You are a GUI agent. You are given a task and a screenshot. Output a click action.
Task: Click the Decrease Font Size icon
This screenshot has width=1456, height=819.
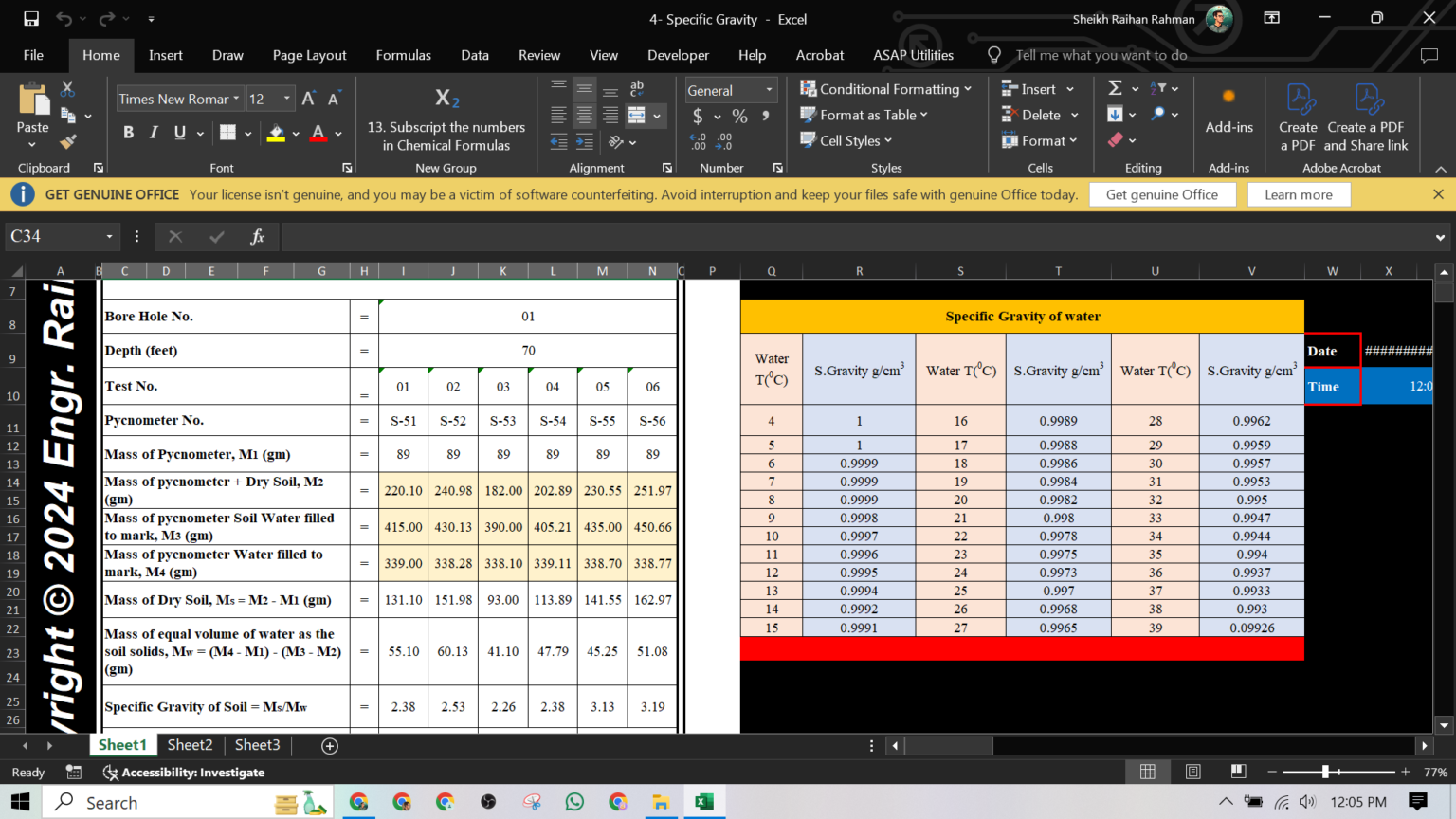[x=334, y=99]
